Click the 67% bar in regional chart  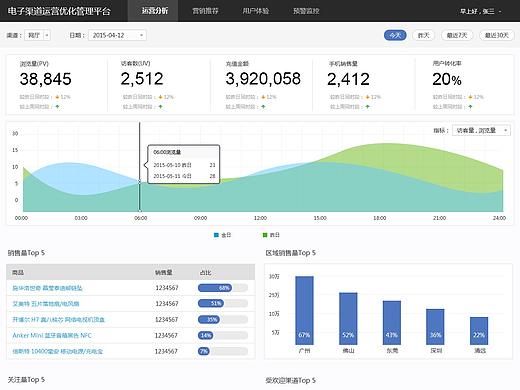coord(304,310)
